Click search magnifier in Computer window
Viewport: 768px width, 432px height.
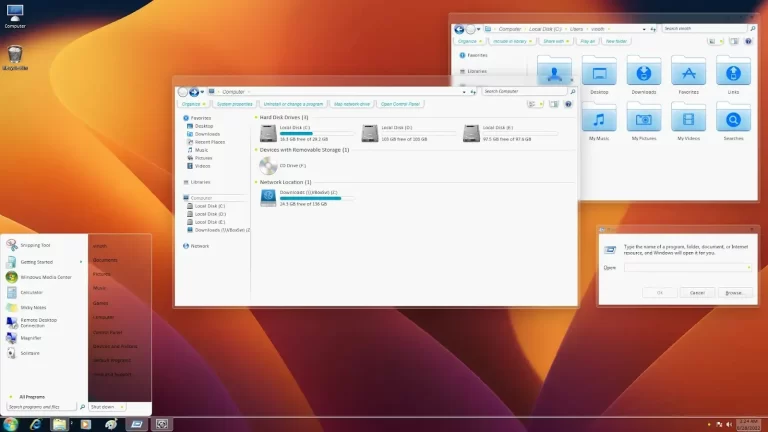coord(573,92)
